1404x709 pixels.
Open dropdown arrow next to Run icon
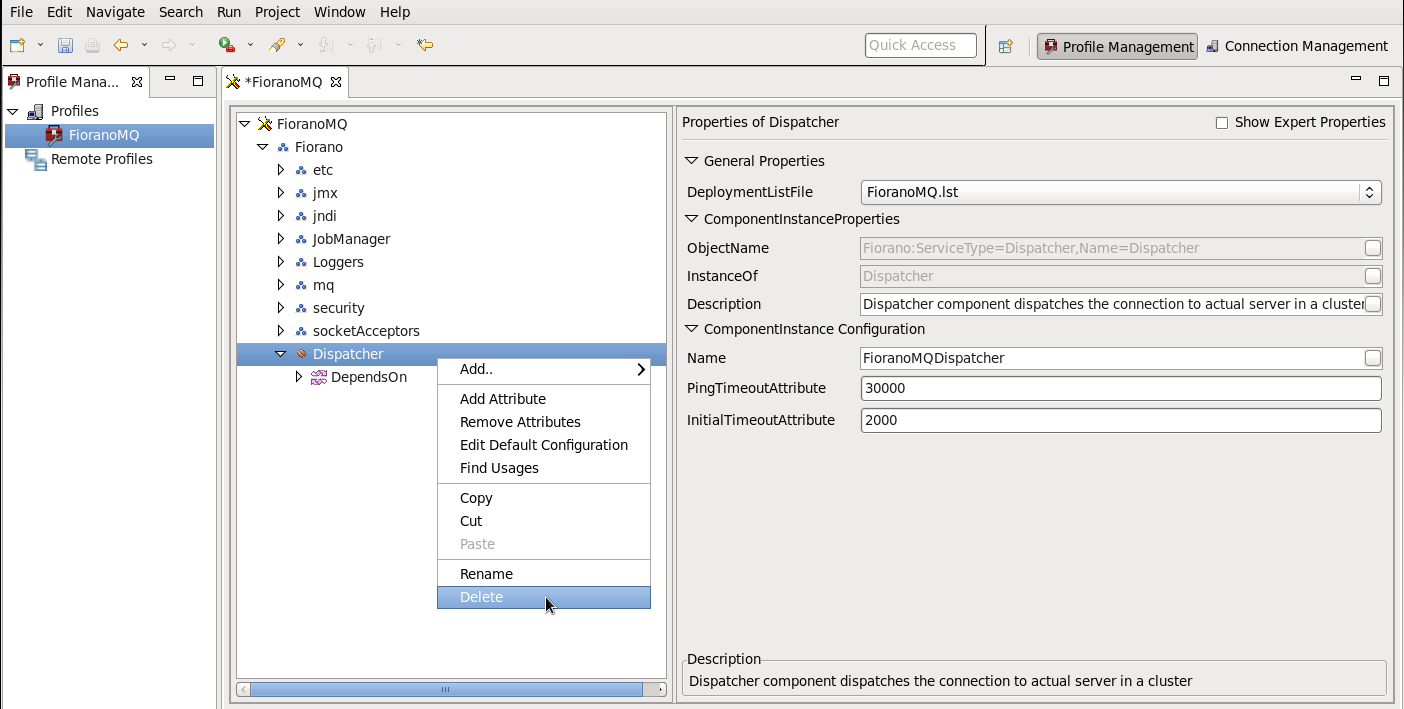click(x=250, y=45)
